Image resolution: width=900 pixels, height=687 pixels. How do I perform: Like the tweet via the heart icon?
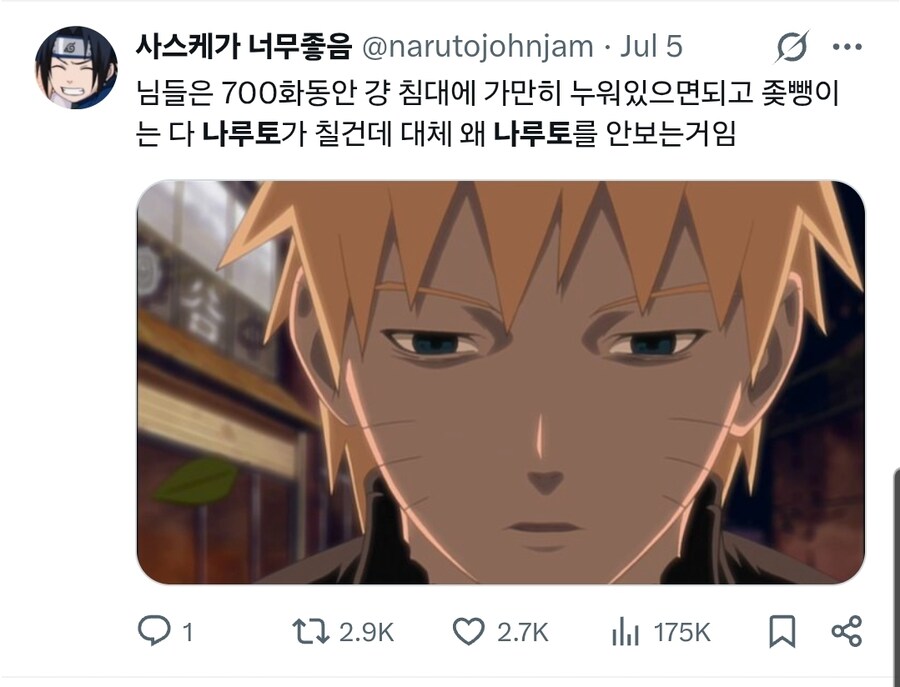(x=469, y=631)
